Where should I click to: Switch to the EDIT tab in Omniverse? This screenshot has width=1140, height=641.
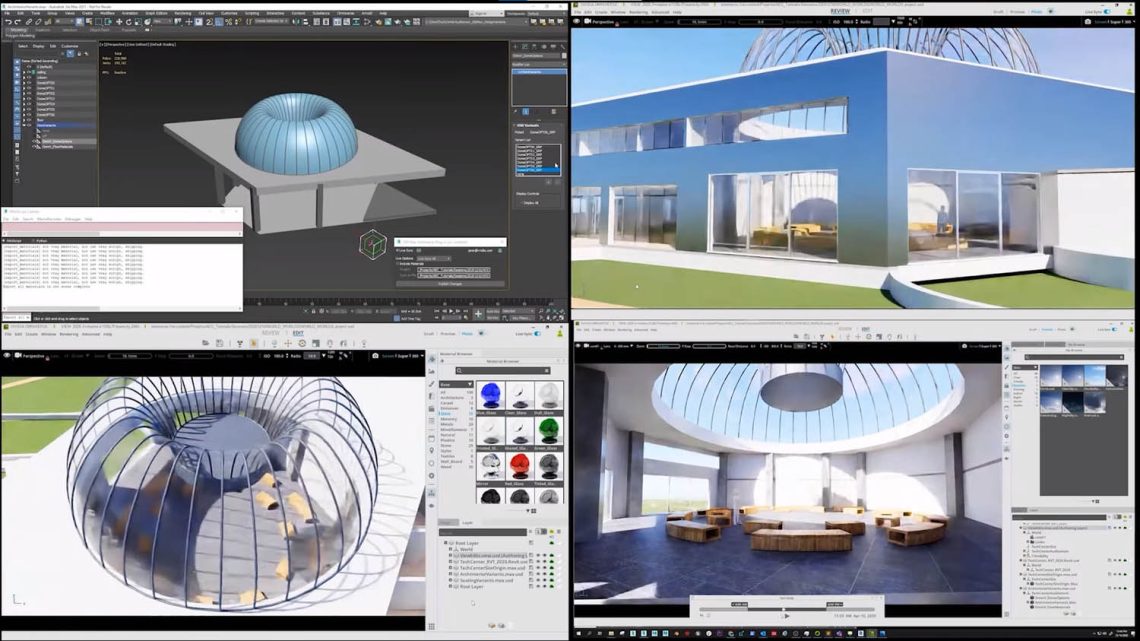tap(869, 10)
